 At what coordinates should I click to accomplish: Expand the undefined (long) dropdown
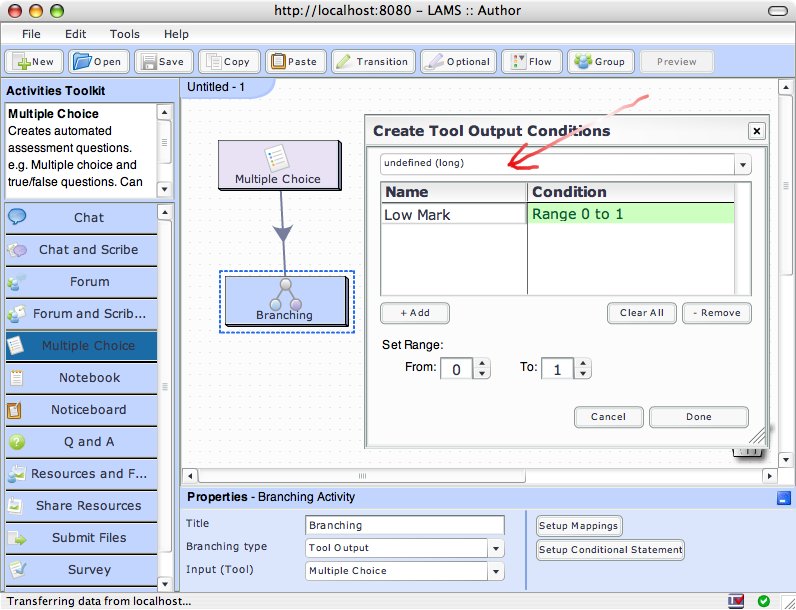(742, 164)
